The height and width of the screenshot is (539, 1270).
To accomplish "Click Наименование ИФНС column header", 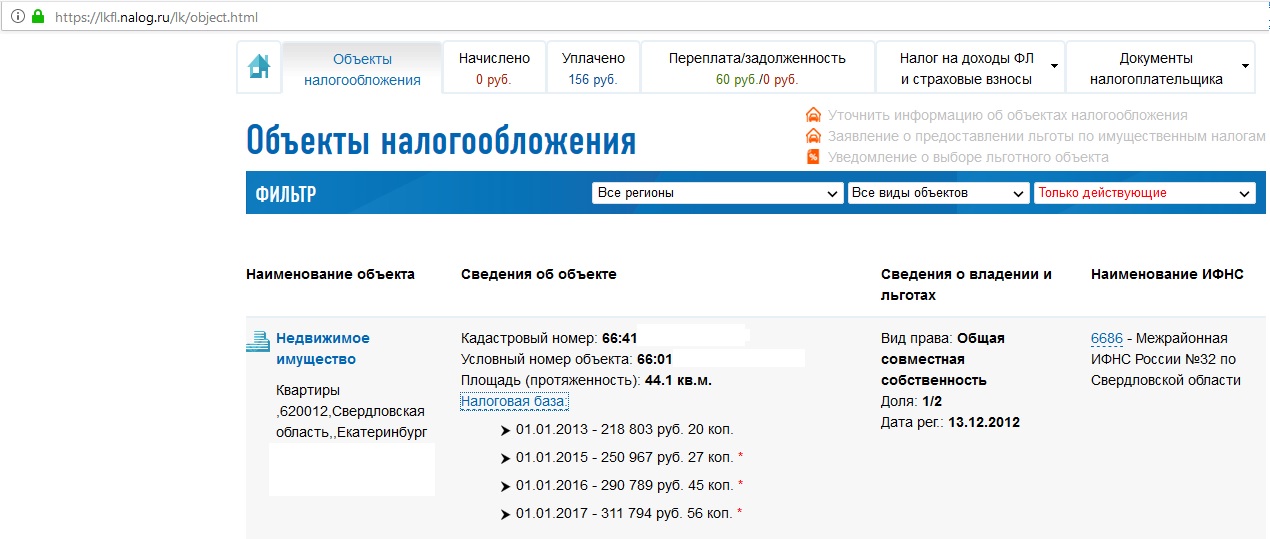I will [1167, 274].
